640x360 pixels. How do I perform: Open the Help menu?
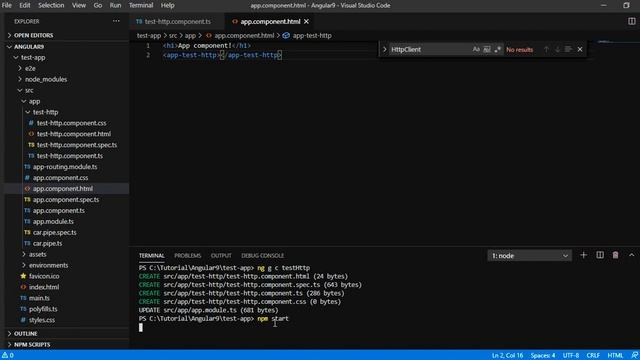click(x=167, y=5)
